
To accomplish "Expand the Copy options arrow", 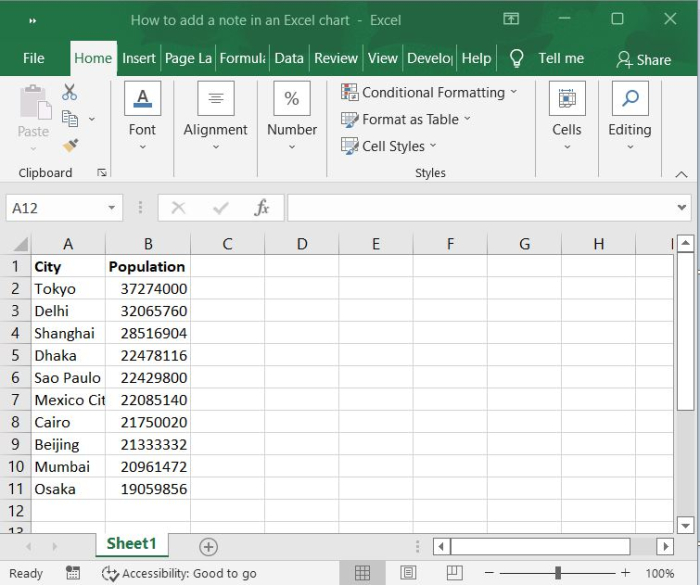I will 92,119.
